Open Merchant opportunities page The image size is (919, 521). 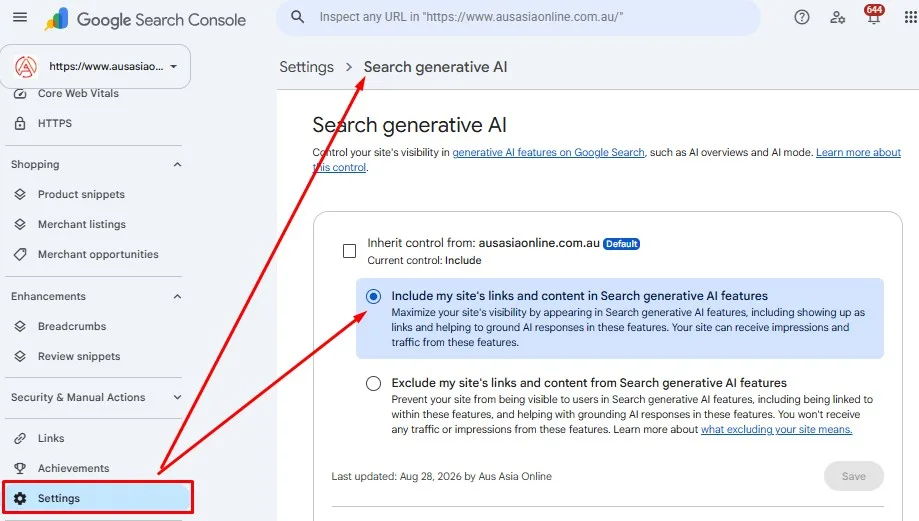point(96,254)
